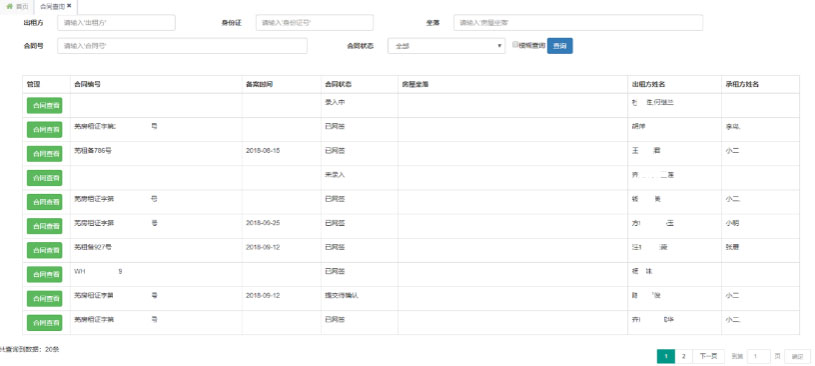Open 合同查看 for the 未录入 row
815x366 pixels.
click(45, 178)
